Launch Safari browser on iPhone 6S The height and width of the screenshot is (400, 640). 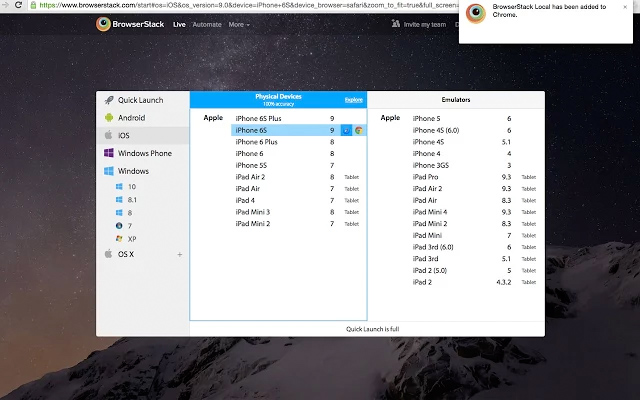[346, 130]
